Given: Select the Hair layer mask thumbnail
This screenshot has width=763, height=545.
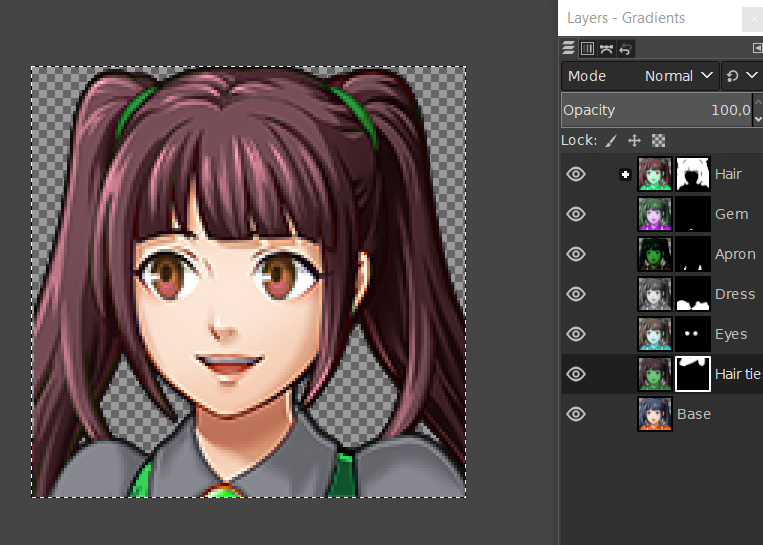Looking at the screenshot, I should [693, 174].
